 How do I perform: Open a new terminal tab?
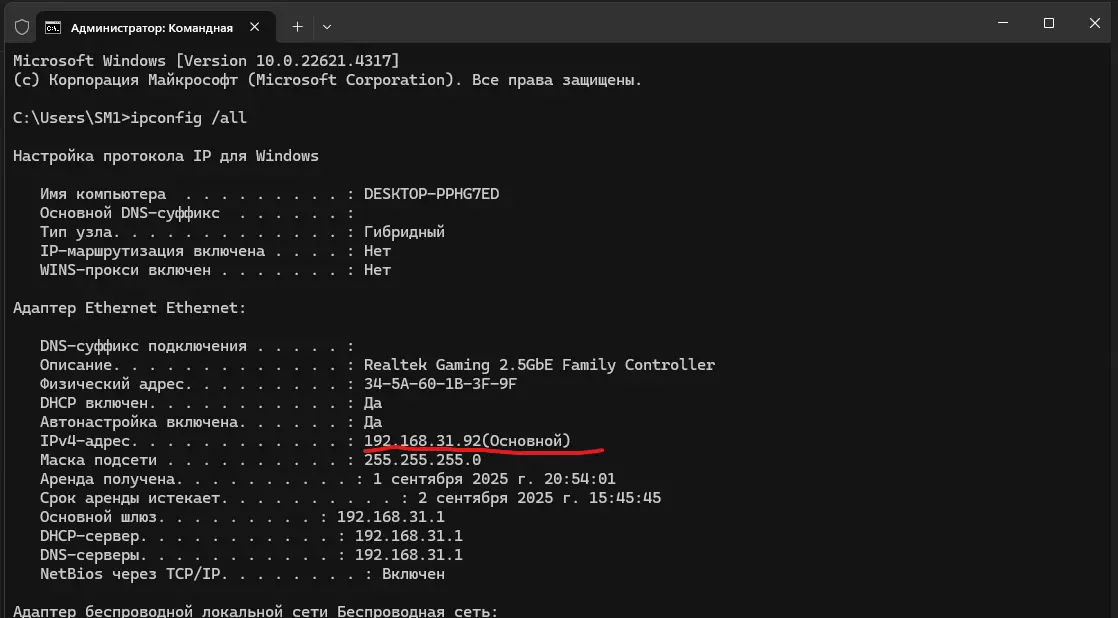(x=297, y=26)
